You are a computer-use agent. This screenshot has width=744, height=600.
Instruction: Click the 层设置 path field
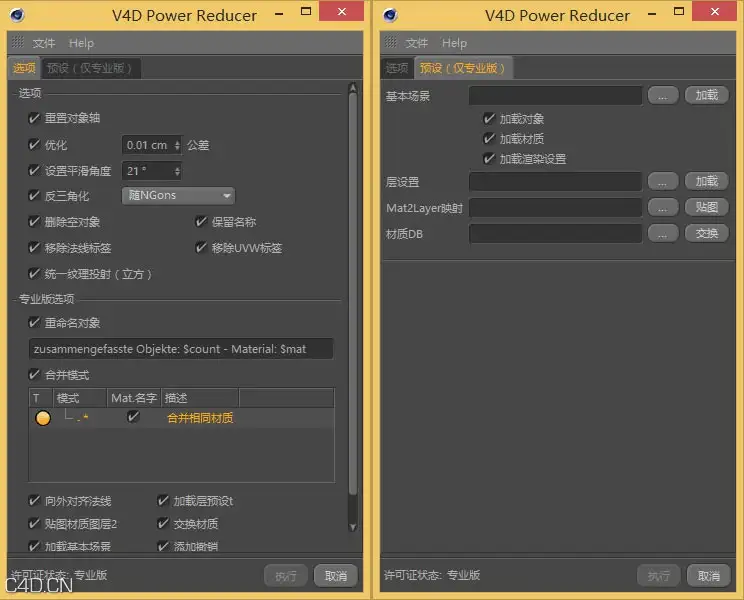coord(555,181)
